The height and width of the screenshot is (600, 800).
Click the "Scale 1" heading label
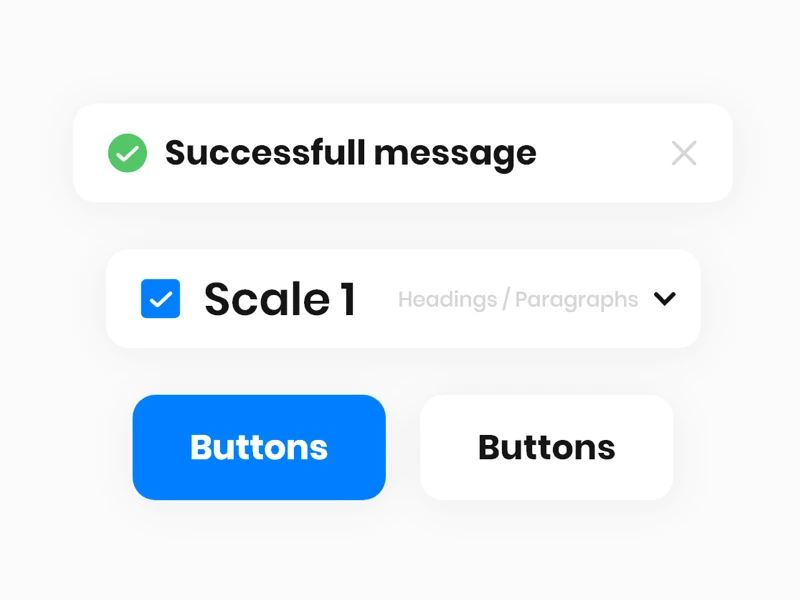click(x=280, y=299)
